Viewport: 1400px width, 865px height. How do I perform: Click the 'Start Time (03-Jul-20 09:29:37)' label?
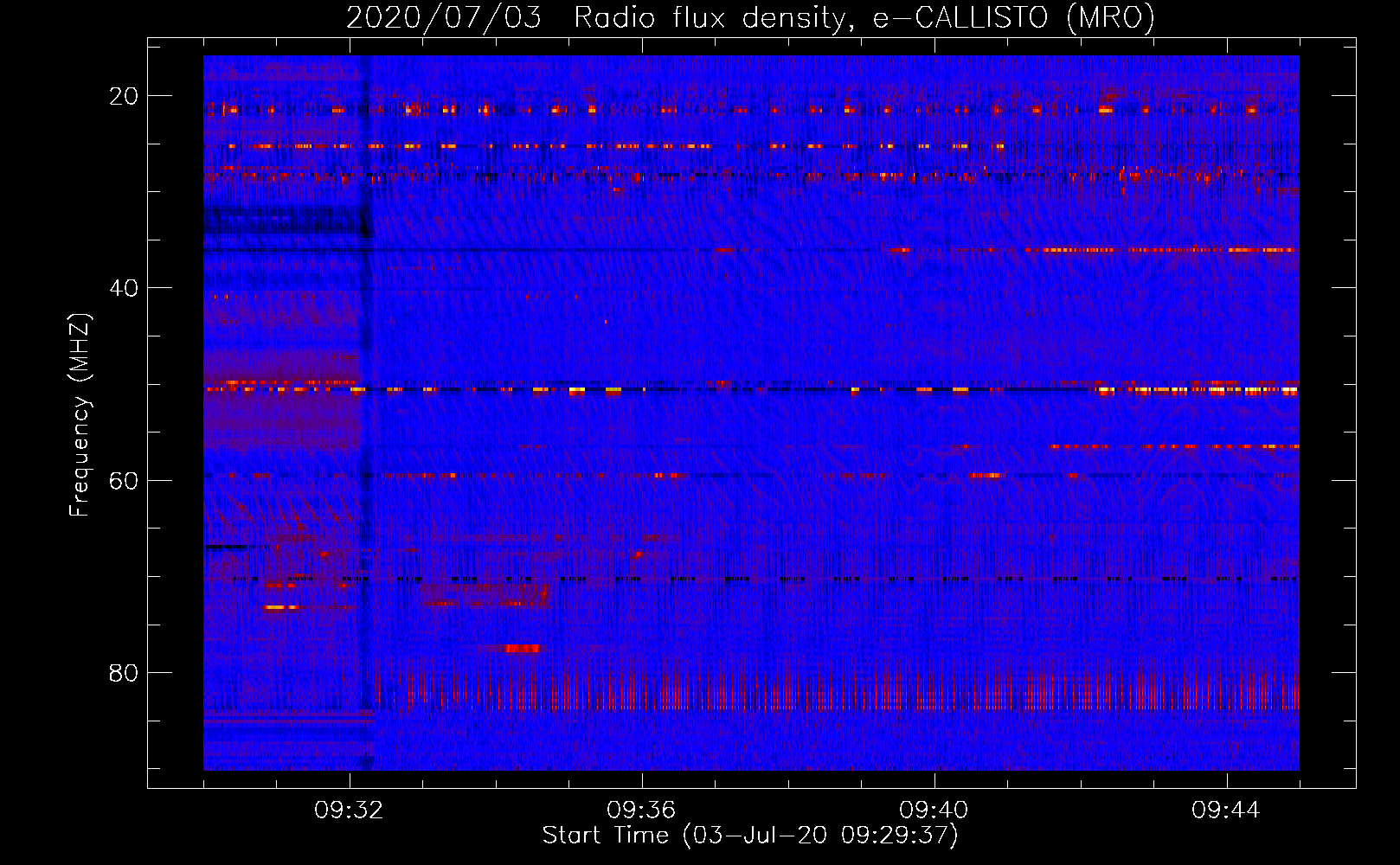coord(750,836)
